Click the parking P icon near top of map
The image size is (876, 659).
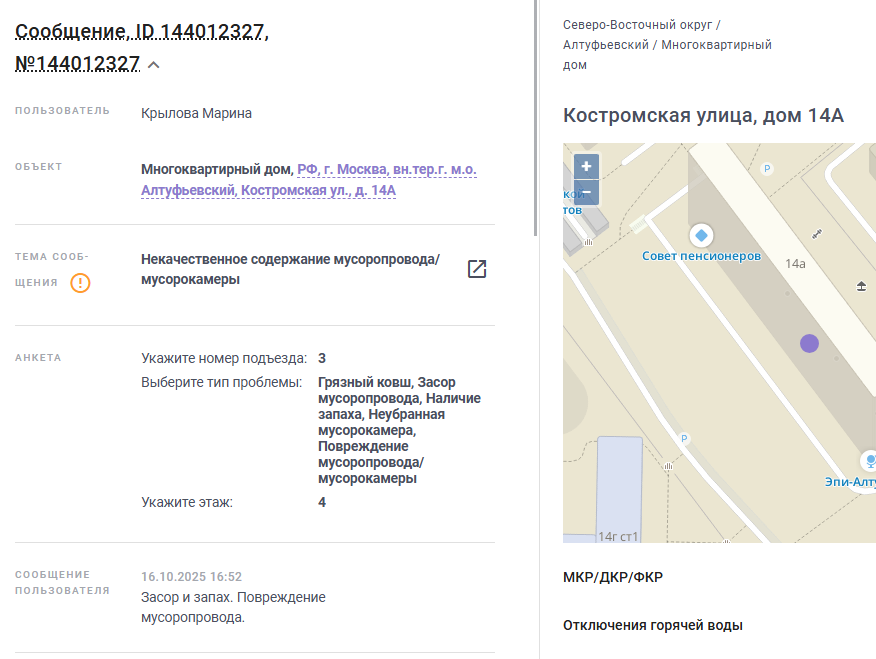click(x=767, y=169)
